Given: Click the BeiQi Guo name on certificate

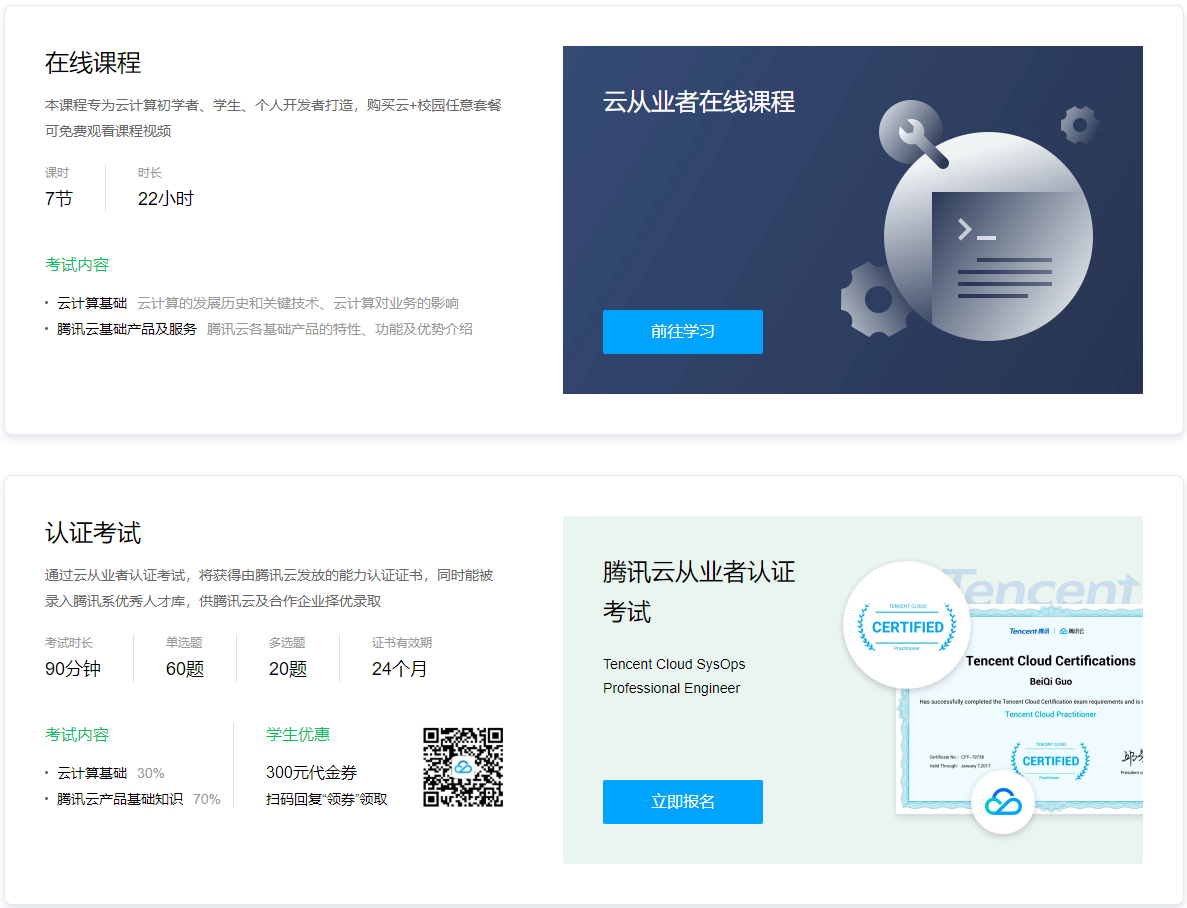Looking at the screenshot, I should (x=1050, y=682).
